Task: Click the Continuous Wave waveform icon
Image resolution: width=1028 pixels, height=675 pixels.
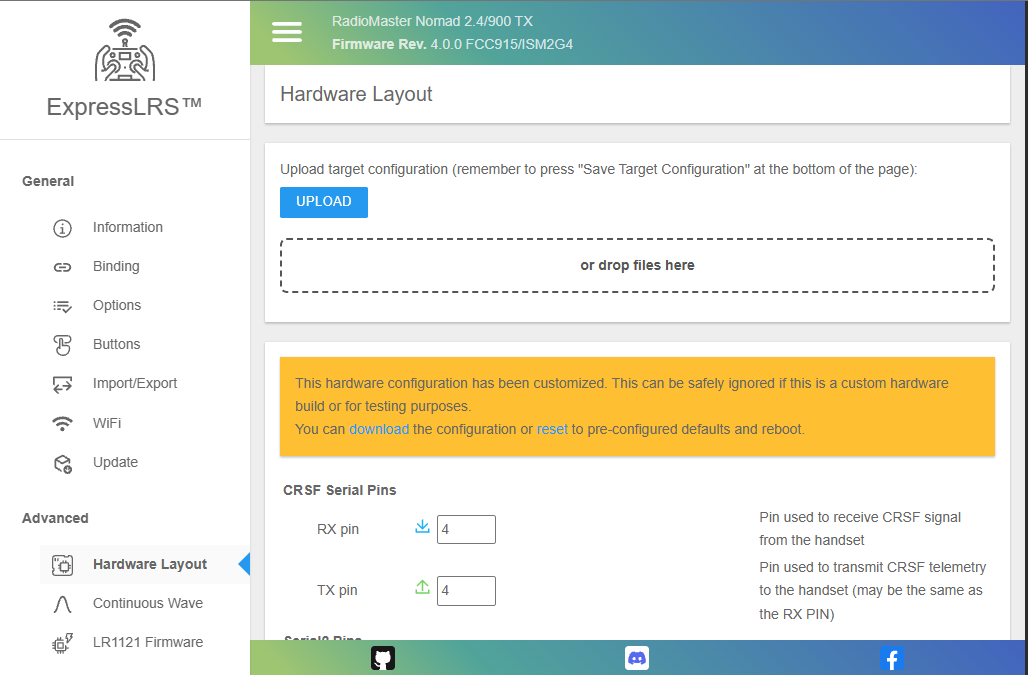Action: click(62, 603)
